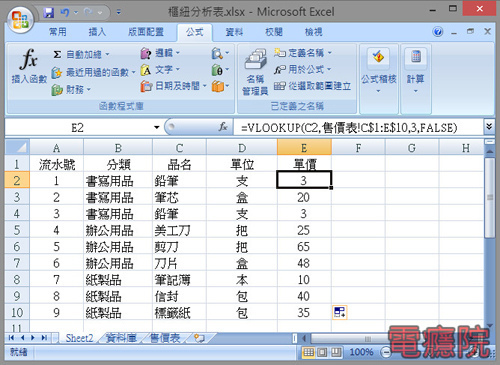Open Math and Trig functions icon

pos(217,70)
